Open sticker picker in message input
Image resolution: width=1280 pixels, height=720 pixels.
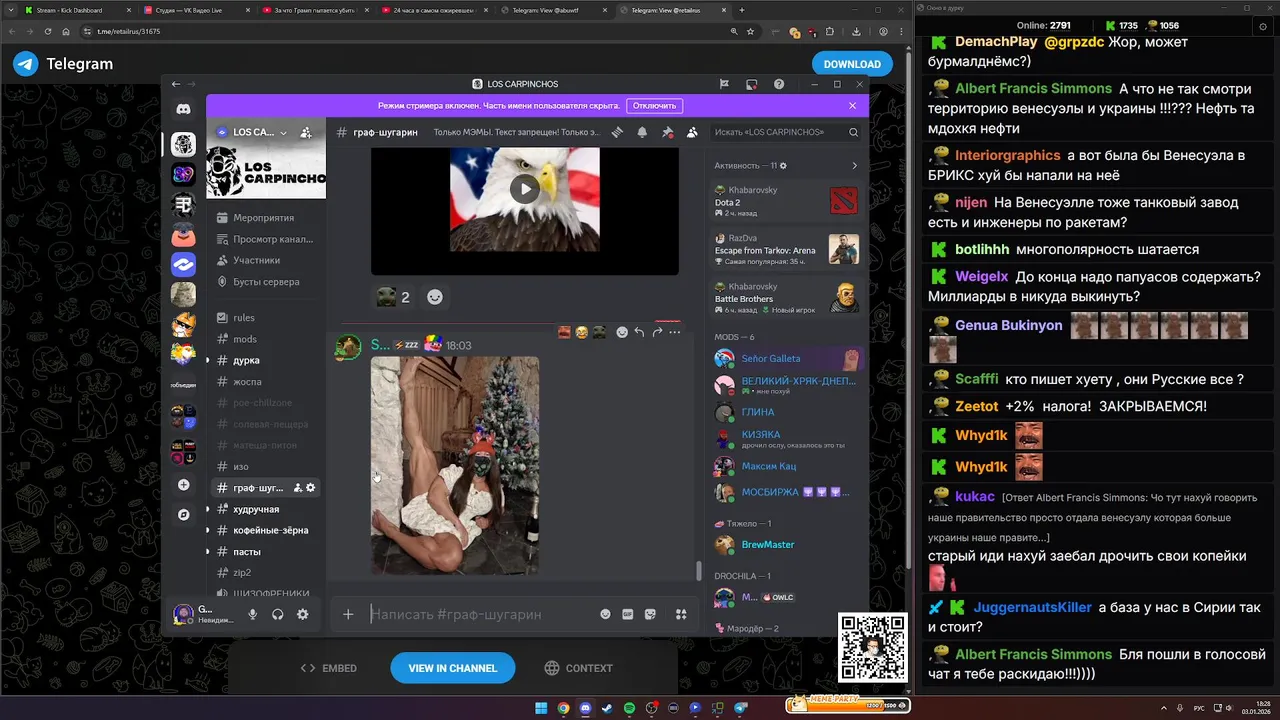650,614
